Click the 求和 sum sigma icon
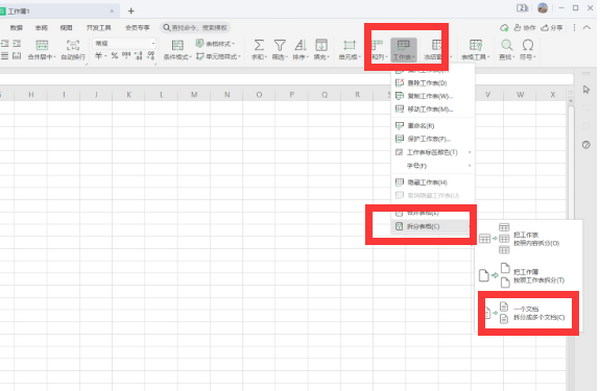The image size is (600, 391). point(259,46)
